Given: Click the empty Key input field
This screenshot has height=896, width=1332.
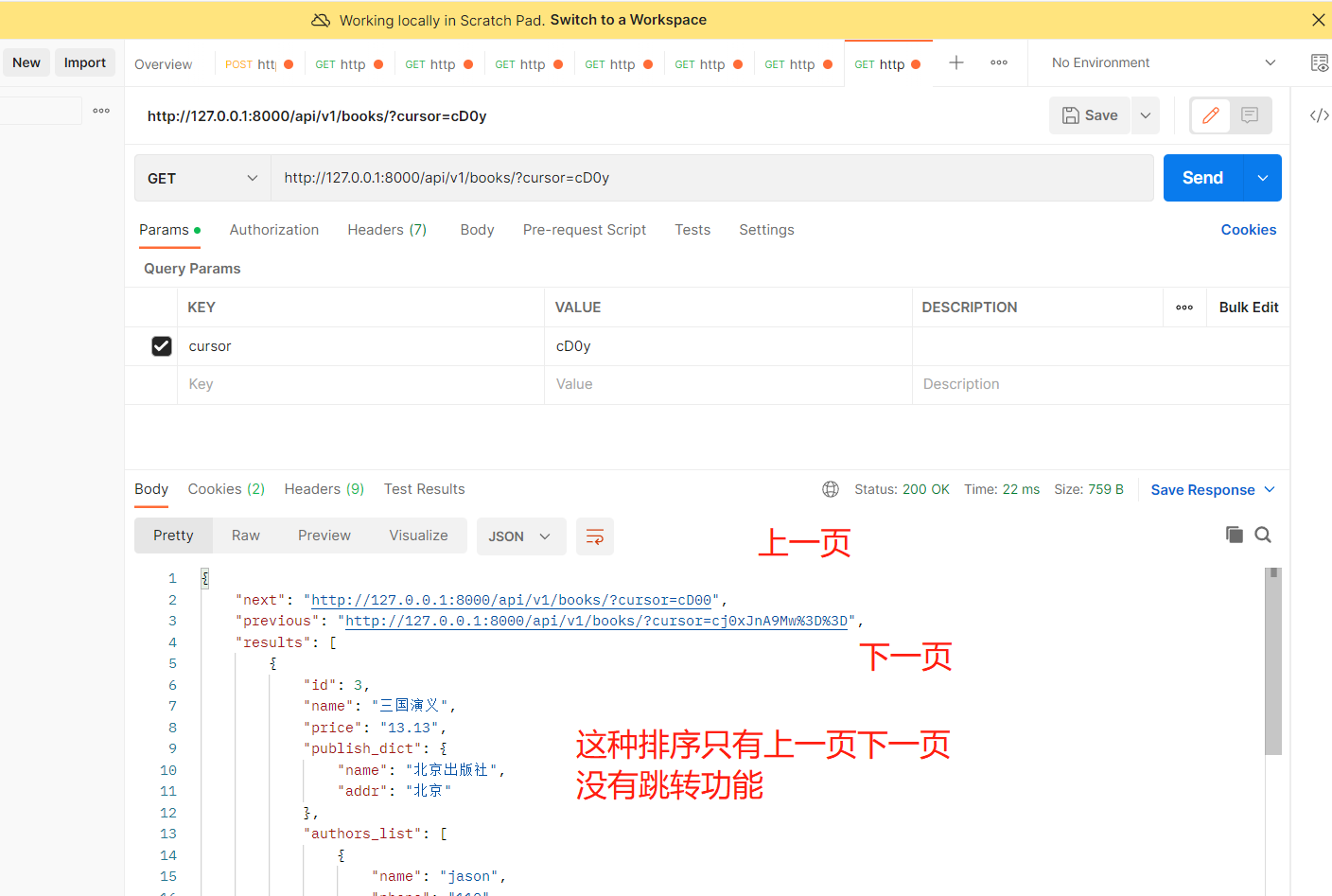Looking at the screenshot, I should tap(360, 384).
